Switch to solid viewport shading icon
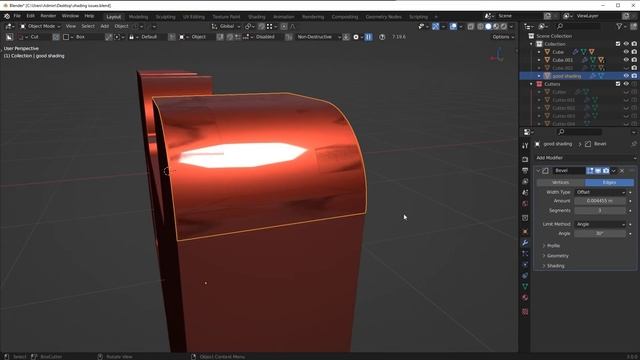 [x=488, y=26]
